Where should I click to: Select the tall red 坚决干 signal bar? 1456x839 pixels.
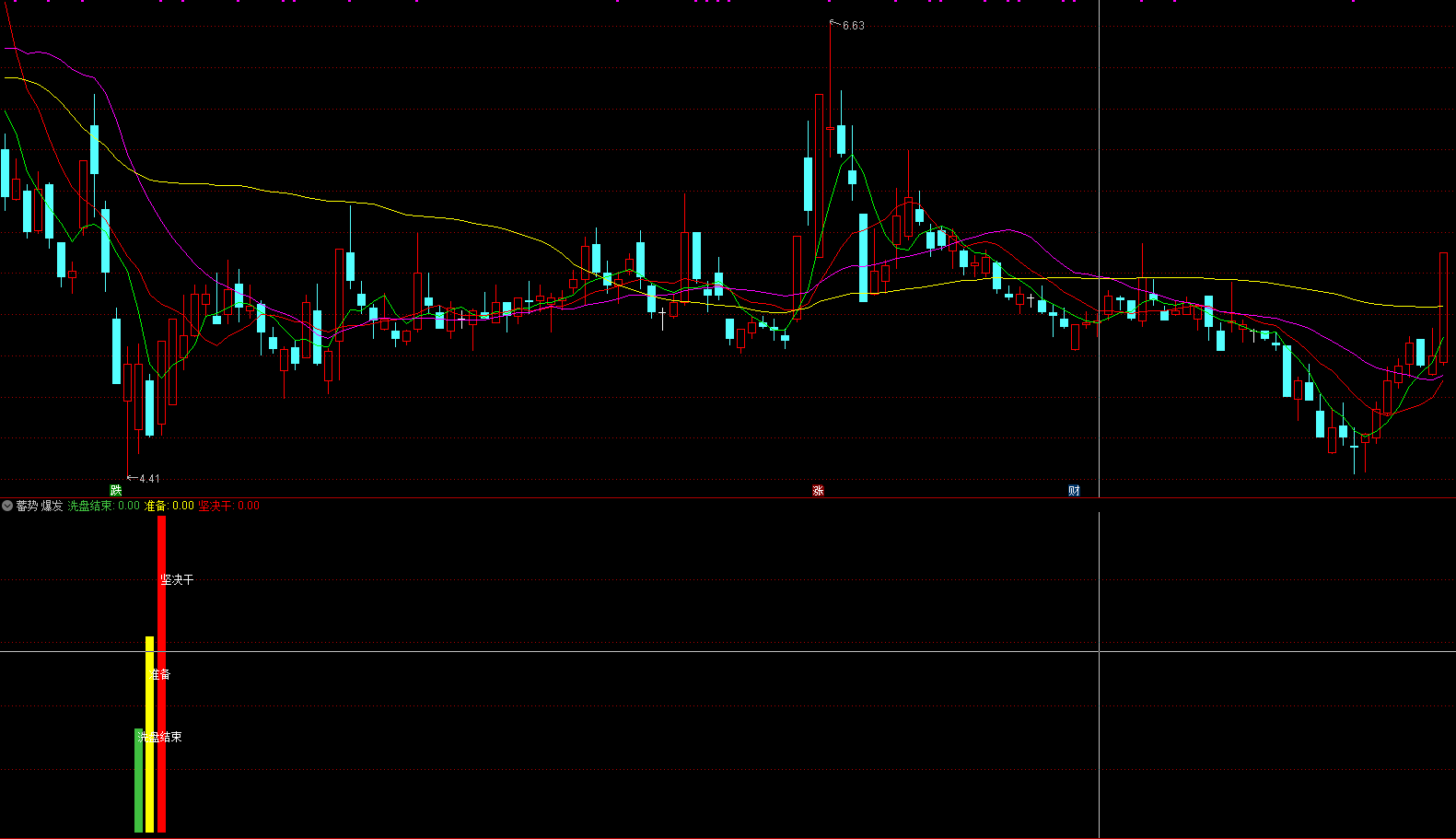162,673
